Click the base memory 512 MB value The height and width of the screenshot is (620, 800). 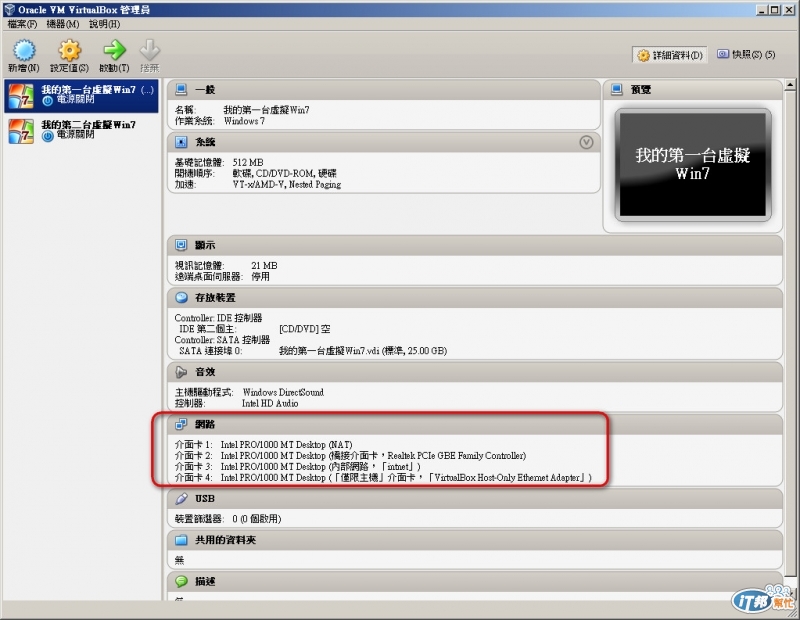click(x=248, y=162)
